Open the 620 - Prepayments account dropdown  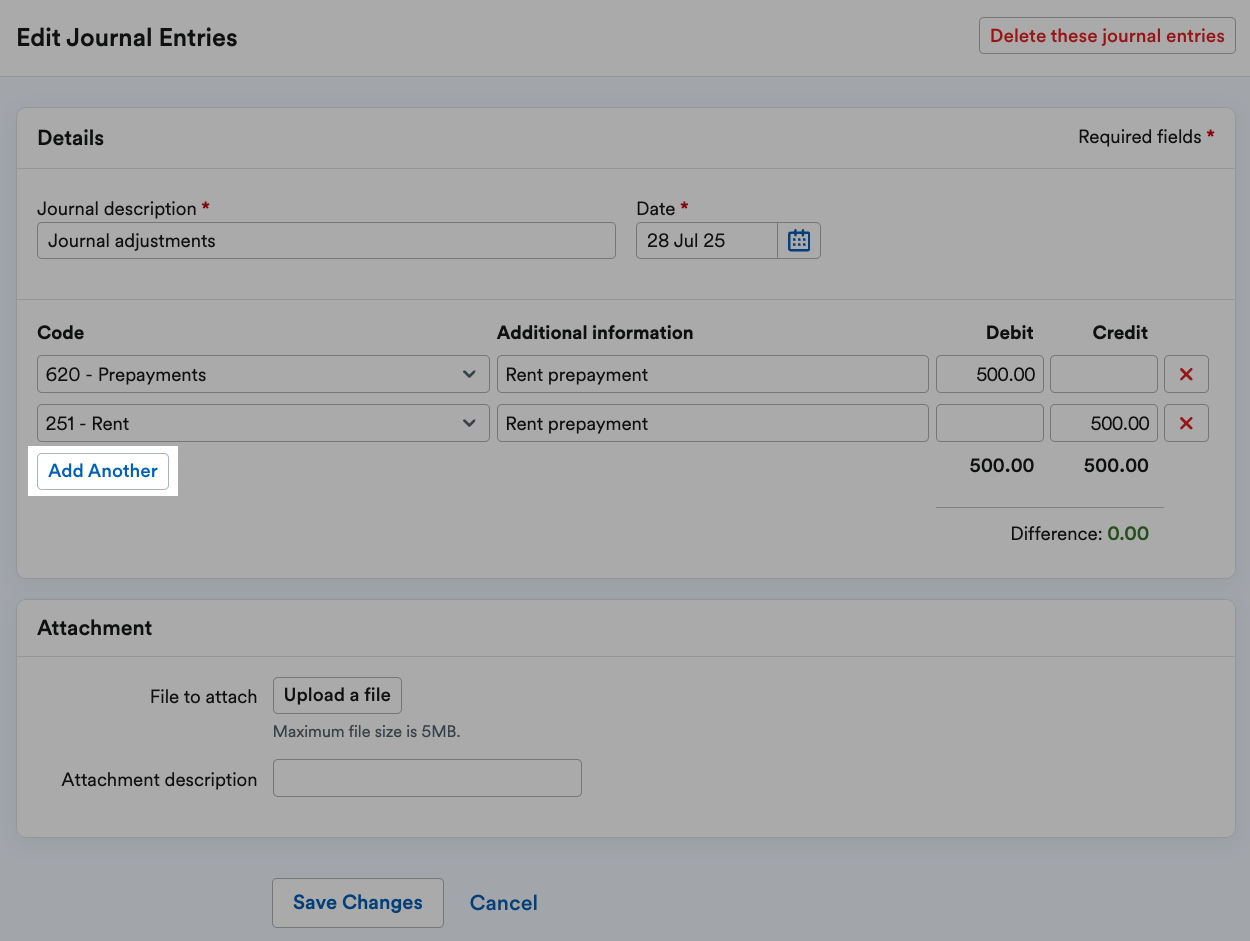[x=262, y=373]
